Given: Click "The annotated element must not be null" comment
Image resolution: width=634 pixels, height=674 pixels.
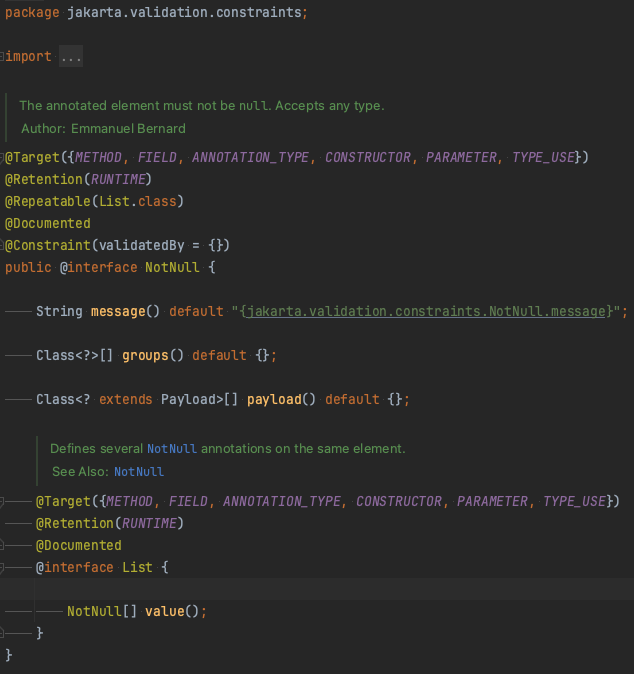Looking at the screenshot, I should click(202, 106).
